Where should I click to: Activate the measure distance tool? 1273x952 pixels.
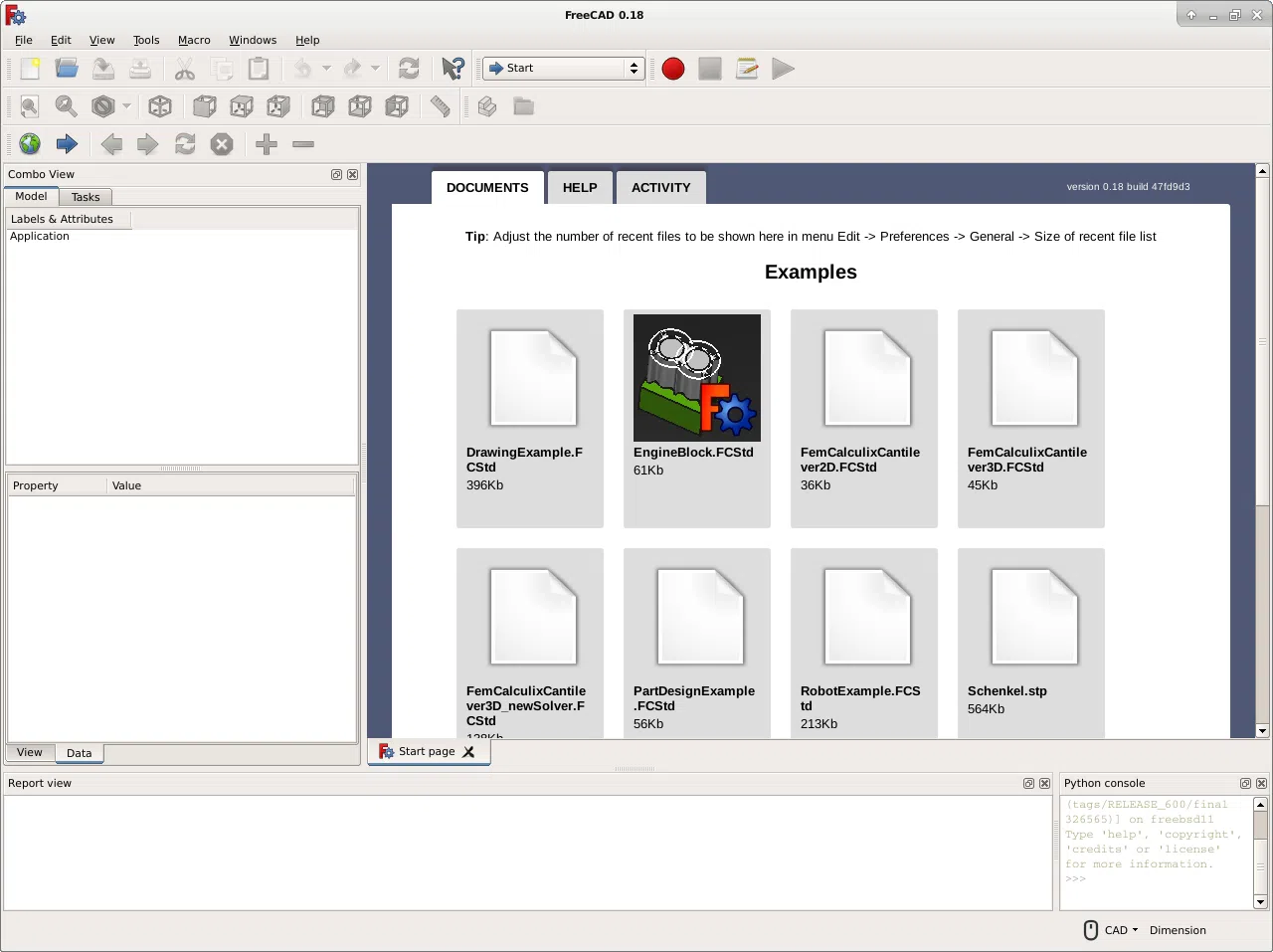click(439, 106)
